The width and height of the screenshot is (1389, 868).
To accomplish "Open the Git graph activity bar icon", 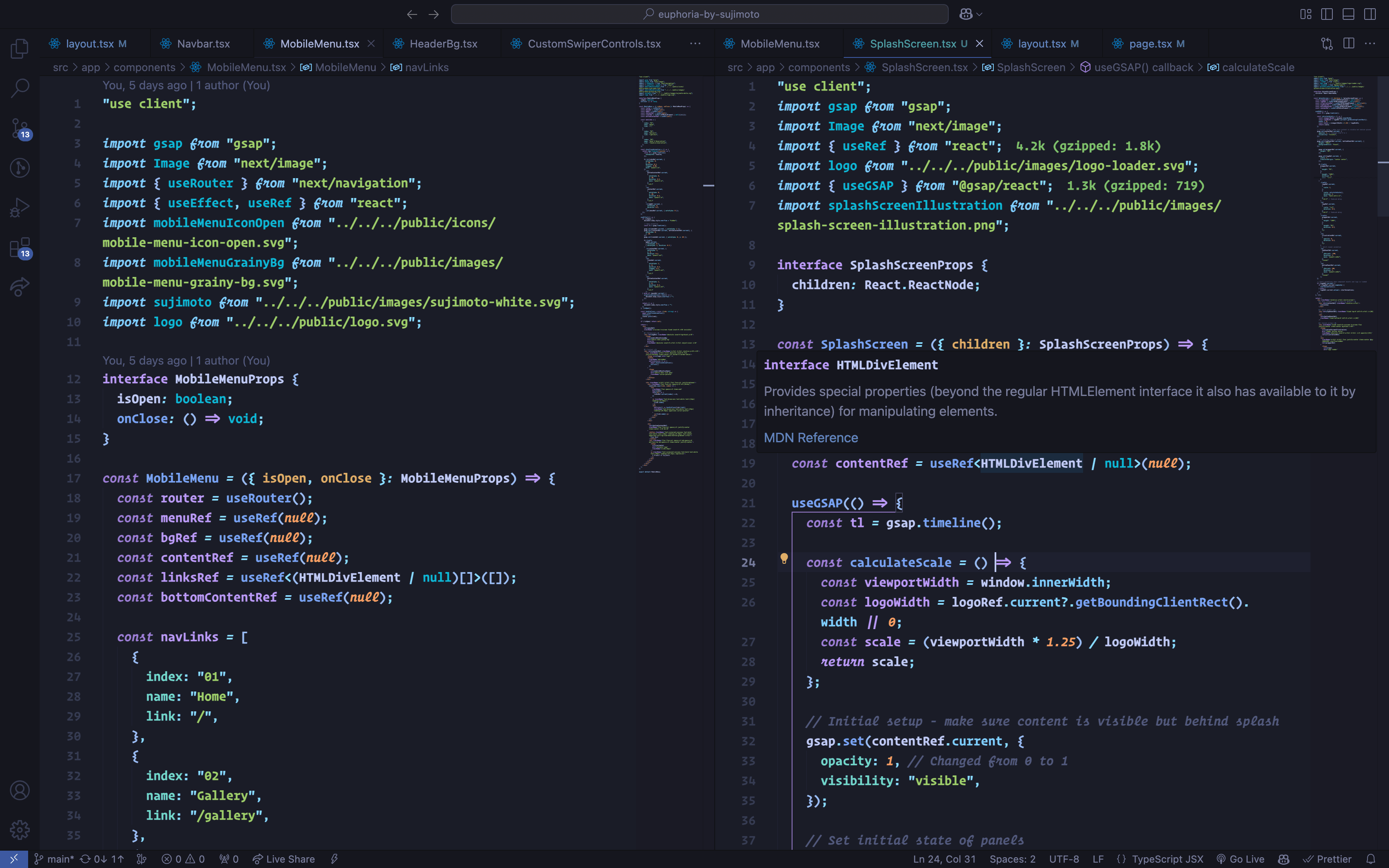I will [19, 168].
